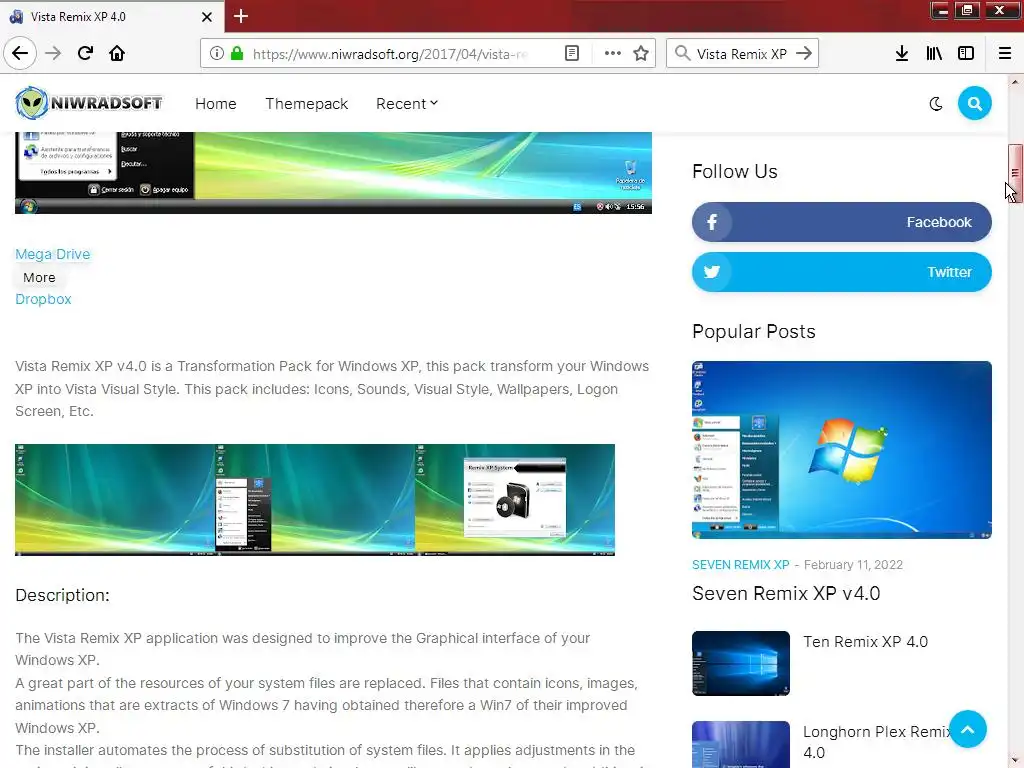
Task: Open the Mega Drive download link
Action: click(53, 254)
